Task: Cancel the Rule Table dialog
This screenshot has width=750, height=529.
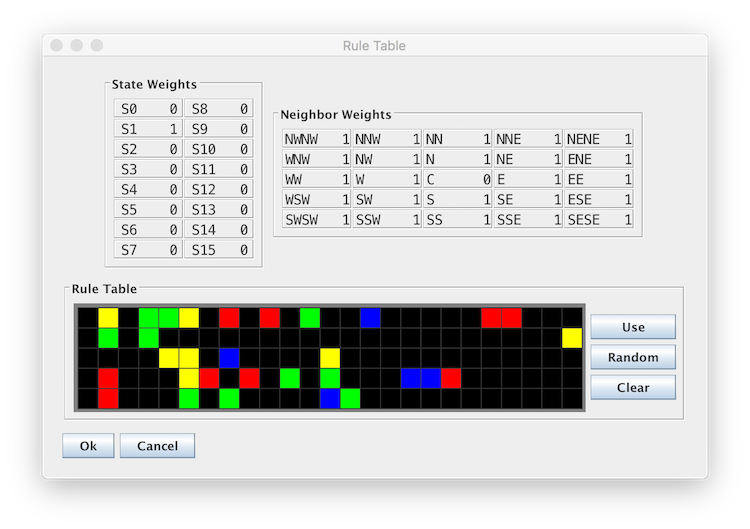Action: point(157,445)
